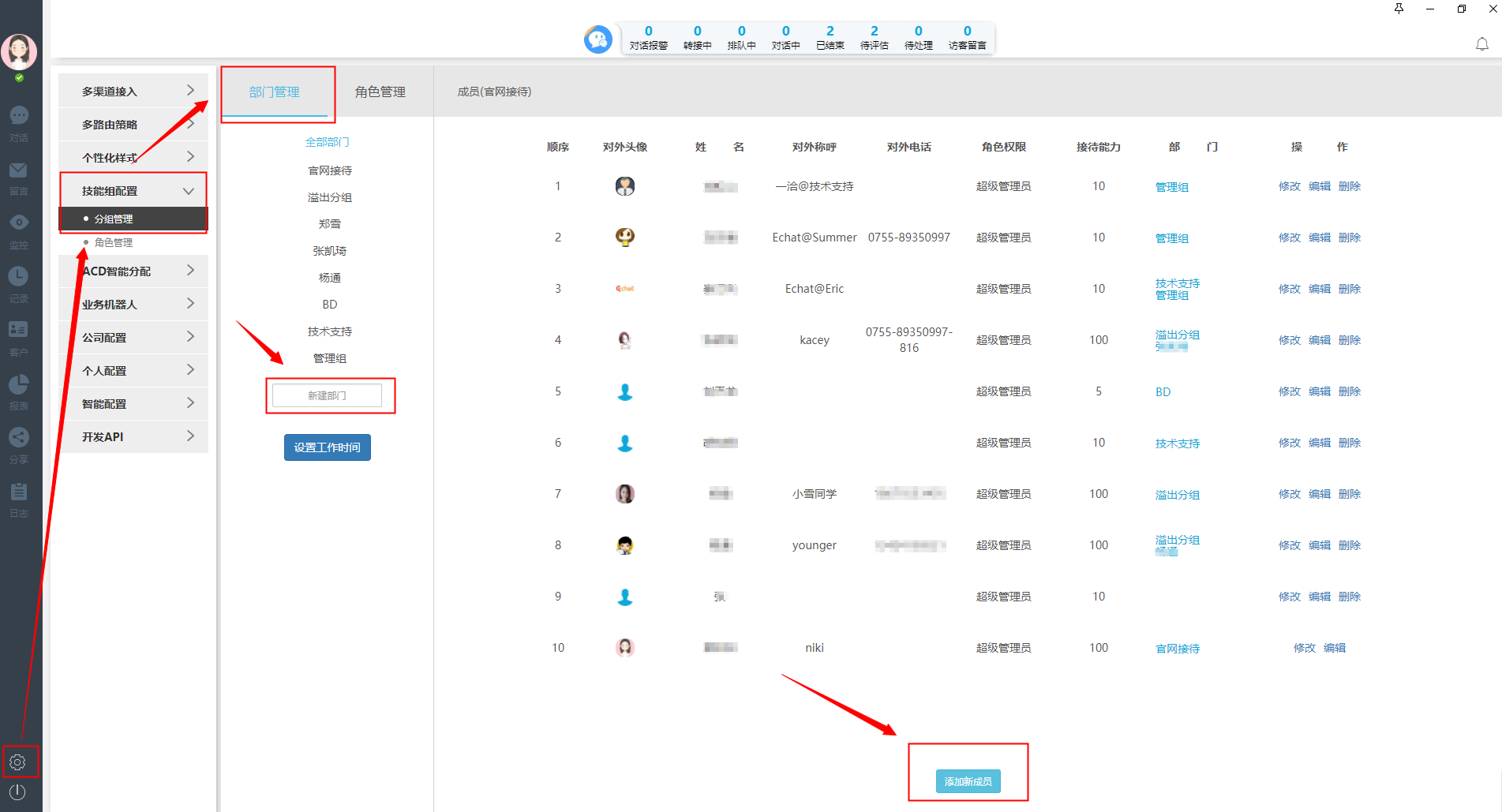Open the BD department link in row 5
This screenshot has height=812, width=1502.
[x=1163, y=392]
